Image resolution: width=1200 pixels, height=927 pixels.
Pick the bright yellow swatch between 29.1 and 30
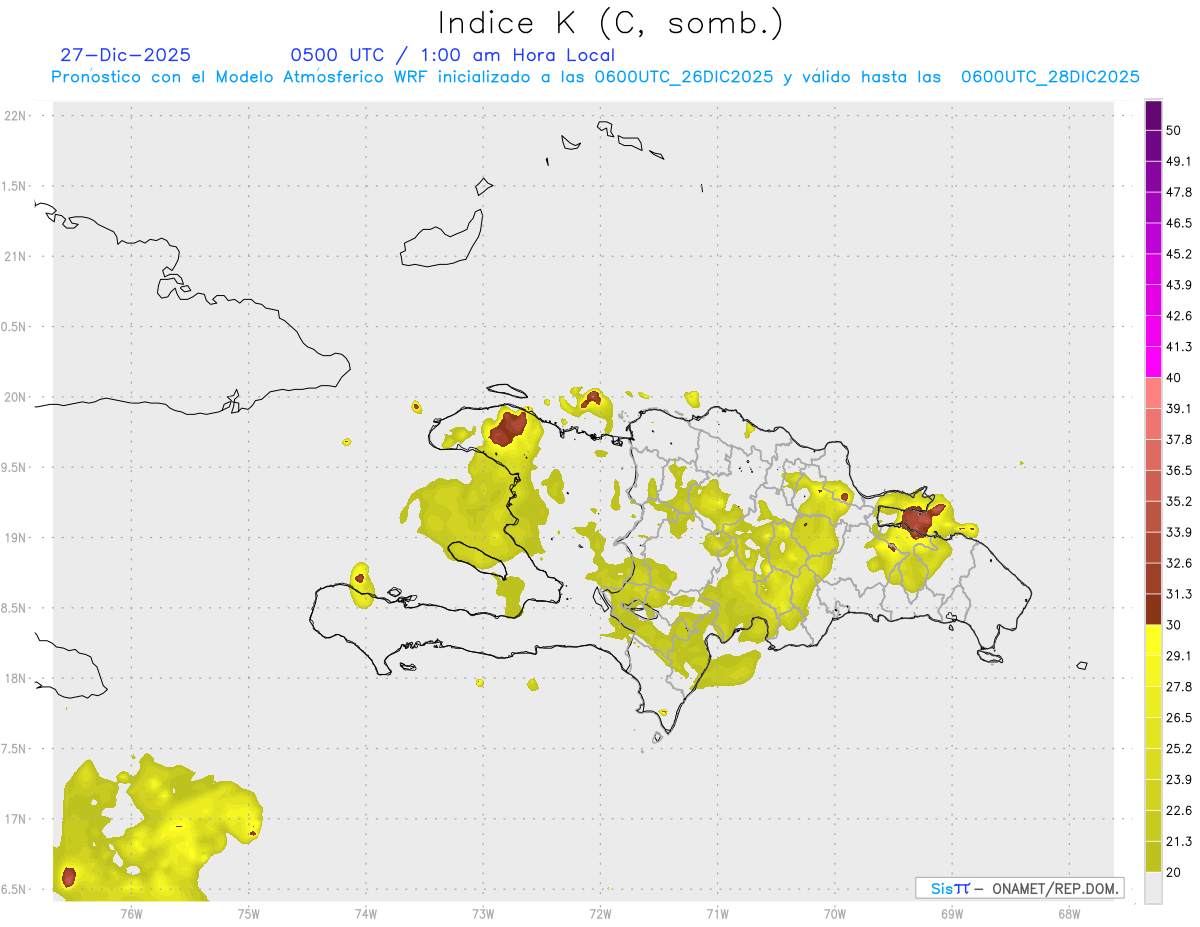tap(1153, 640)
